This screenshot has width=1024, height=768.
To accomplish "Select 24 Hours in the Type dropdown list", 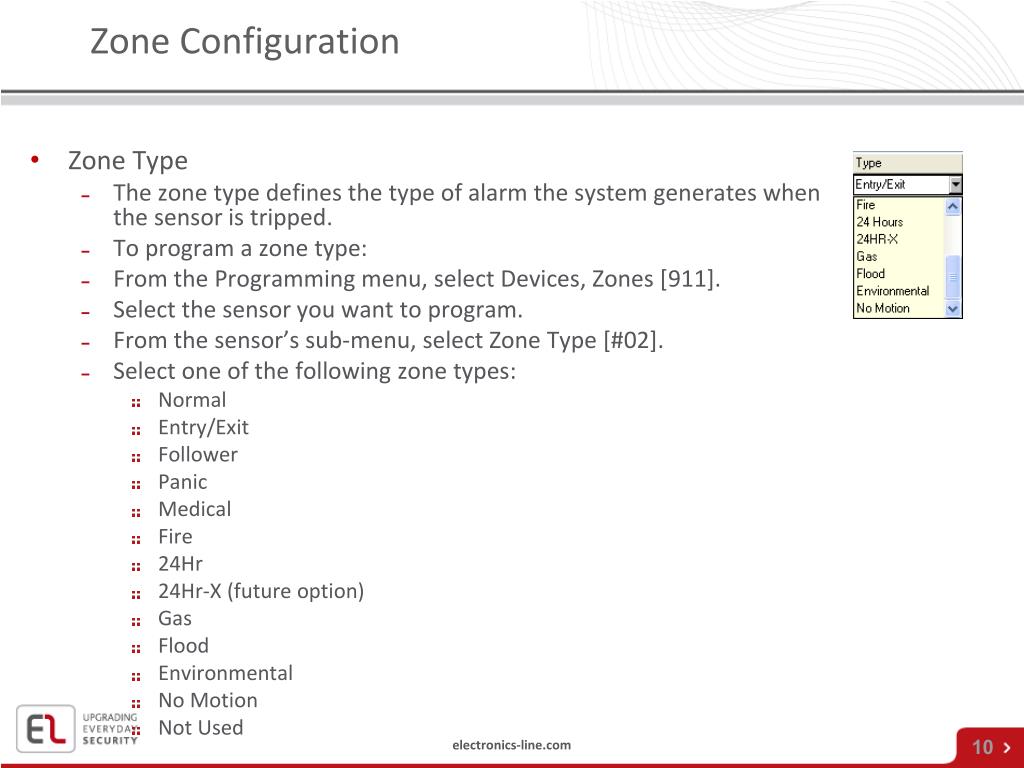I will [x=879, y=222].
